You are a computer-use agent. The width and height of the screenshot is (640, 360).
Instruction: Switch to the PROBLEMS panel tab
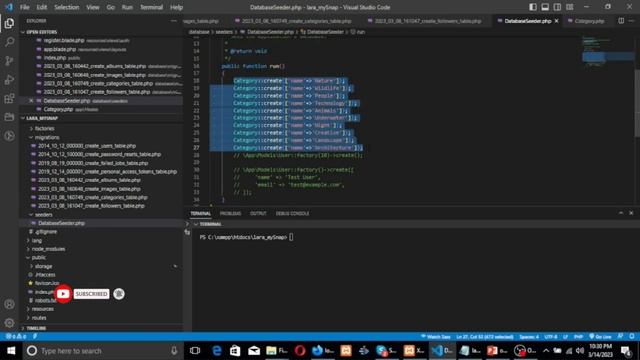point(230,213)
